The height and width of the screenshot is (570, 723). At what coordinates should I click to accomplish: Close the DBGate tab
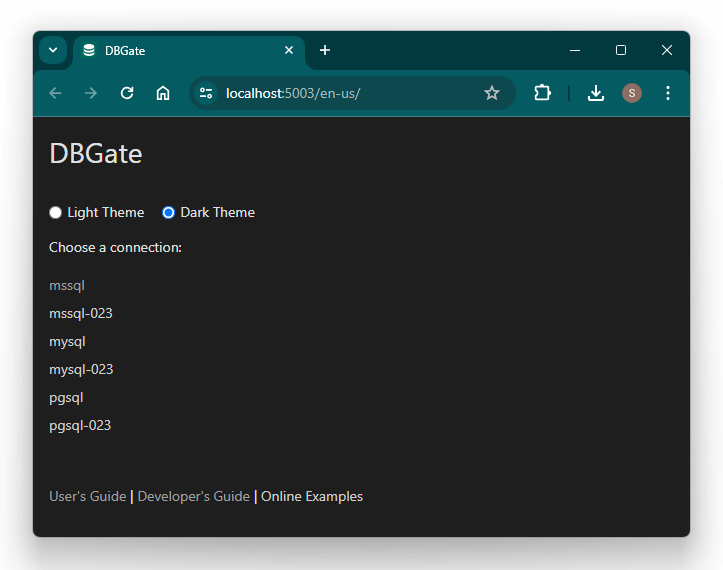coord(289,50)
